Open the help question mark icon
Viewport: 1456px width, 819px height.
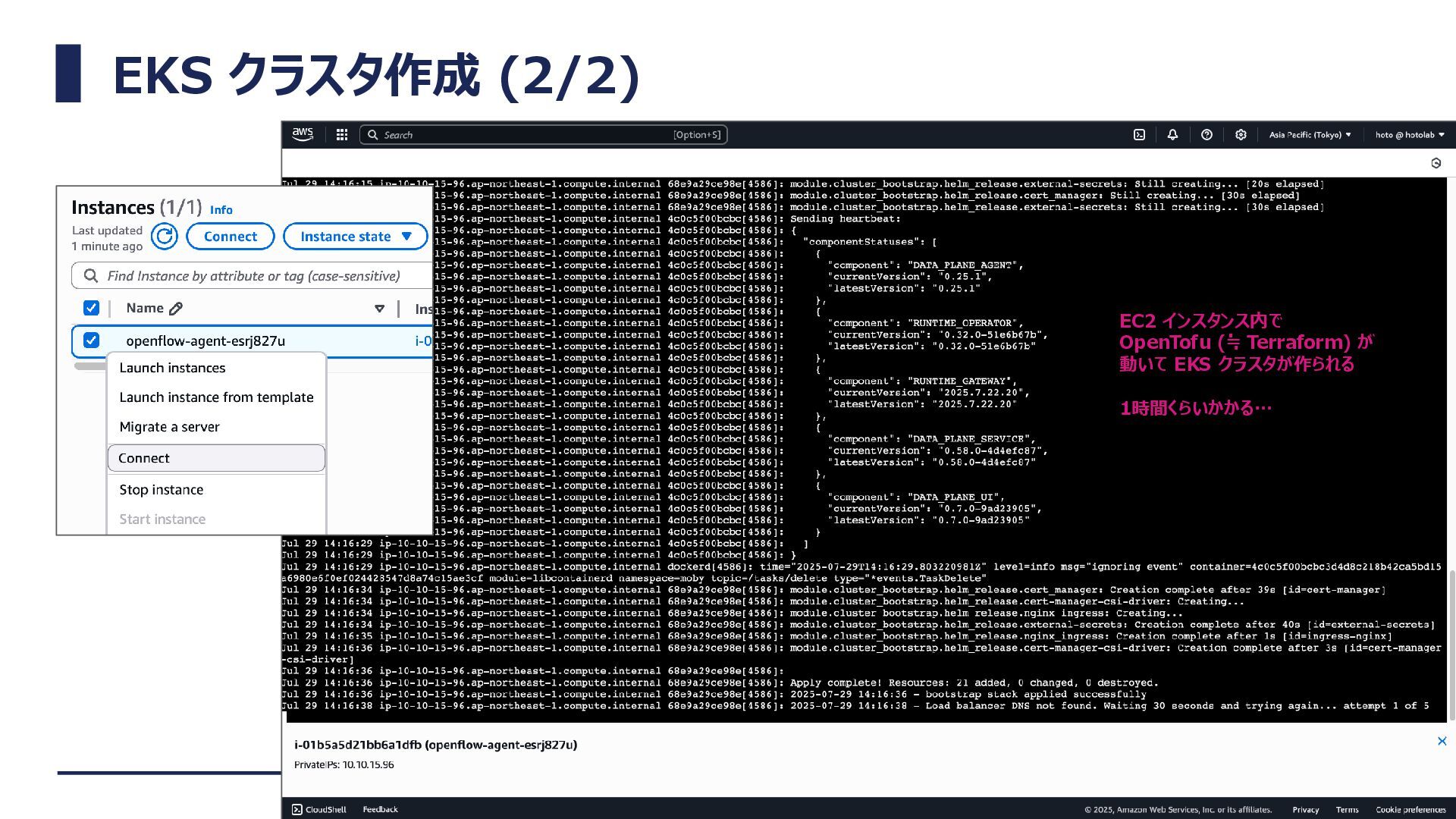click(1207, 134)
